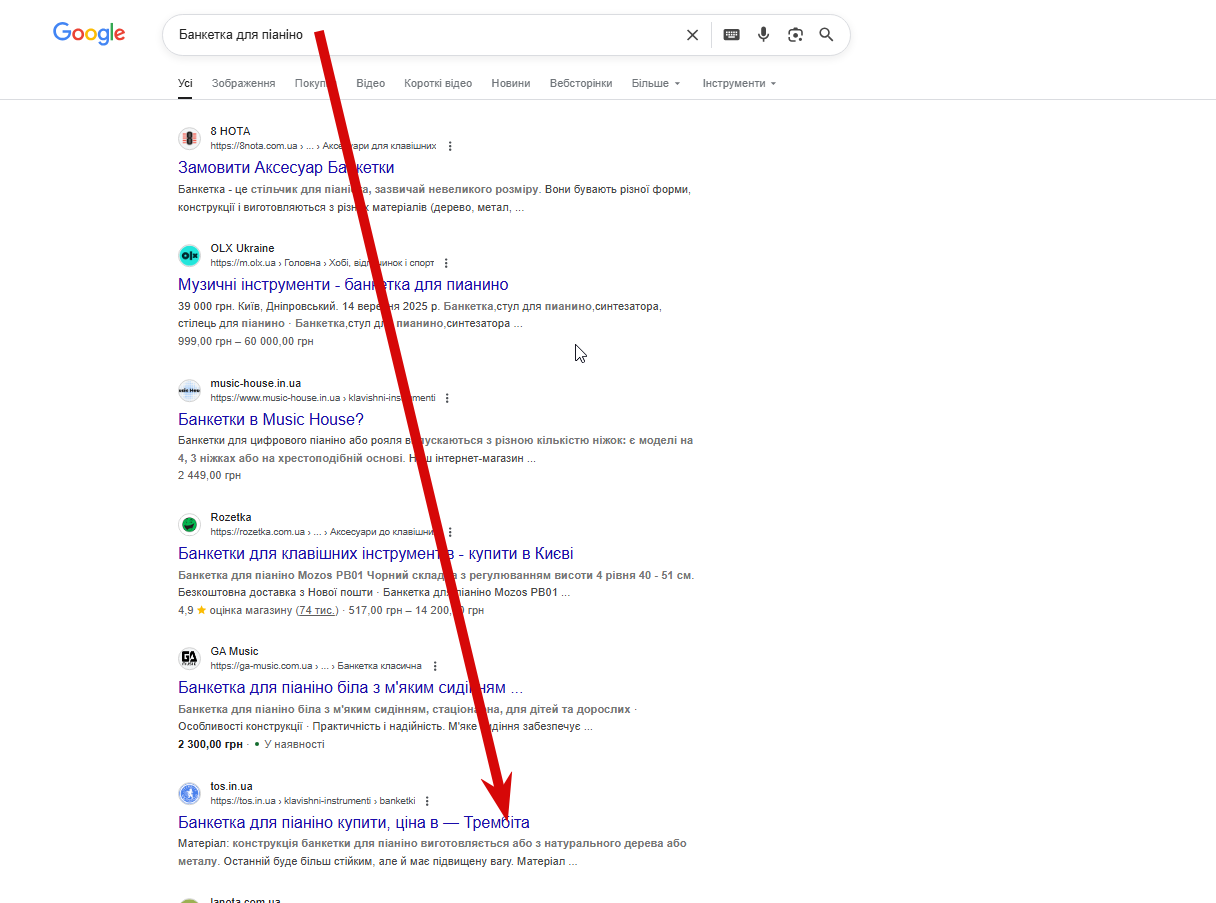Open more options for OLX Ukraine result
The image size is (1216, 903).
tap(446, 263)
